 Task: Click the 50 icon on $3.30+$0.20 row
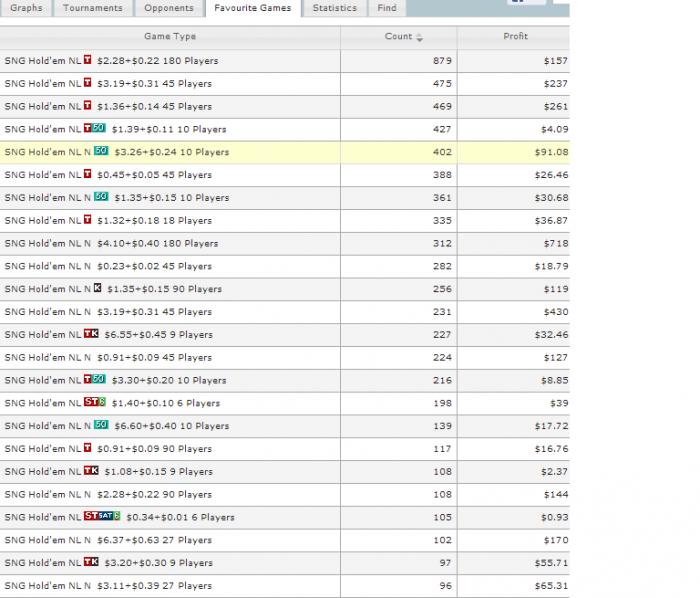tap(99, 379)
